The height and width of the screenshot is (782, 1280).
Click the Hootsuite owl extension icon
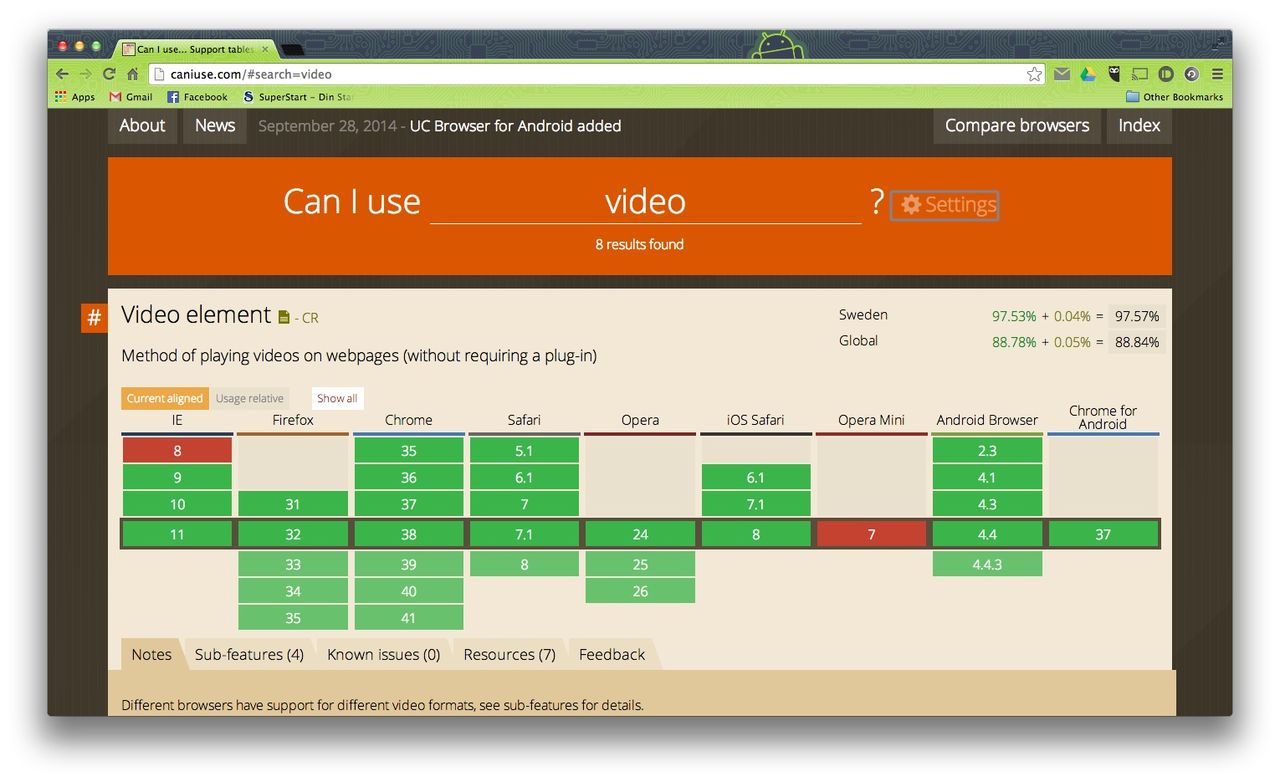(x=1113, y=74)
